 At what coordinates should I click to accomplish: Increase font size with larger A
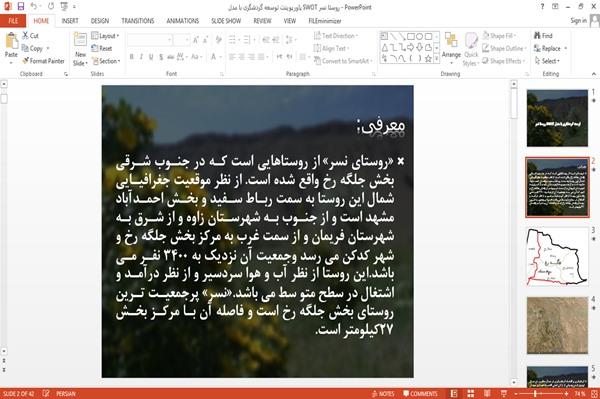click(x=196, y=40)
